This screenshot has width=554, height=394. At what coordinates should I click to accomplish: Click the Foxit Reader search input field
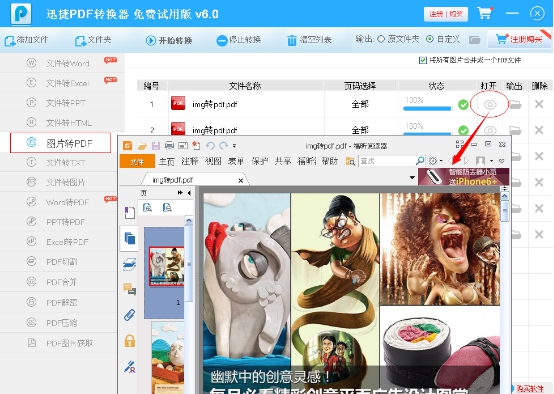pyautogui.click(x=387, y=161)
